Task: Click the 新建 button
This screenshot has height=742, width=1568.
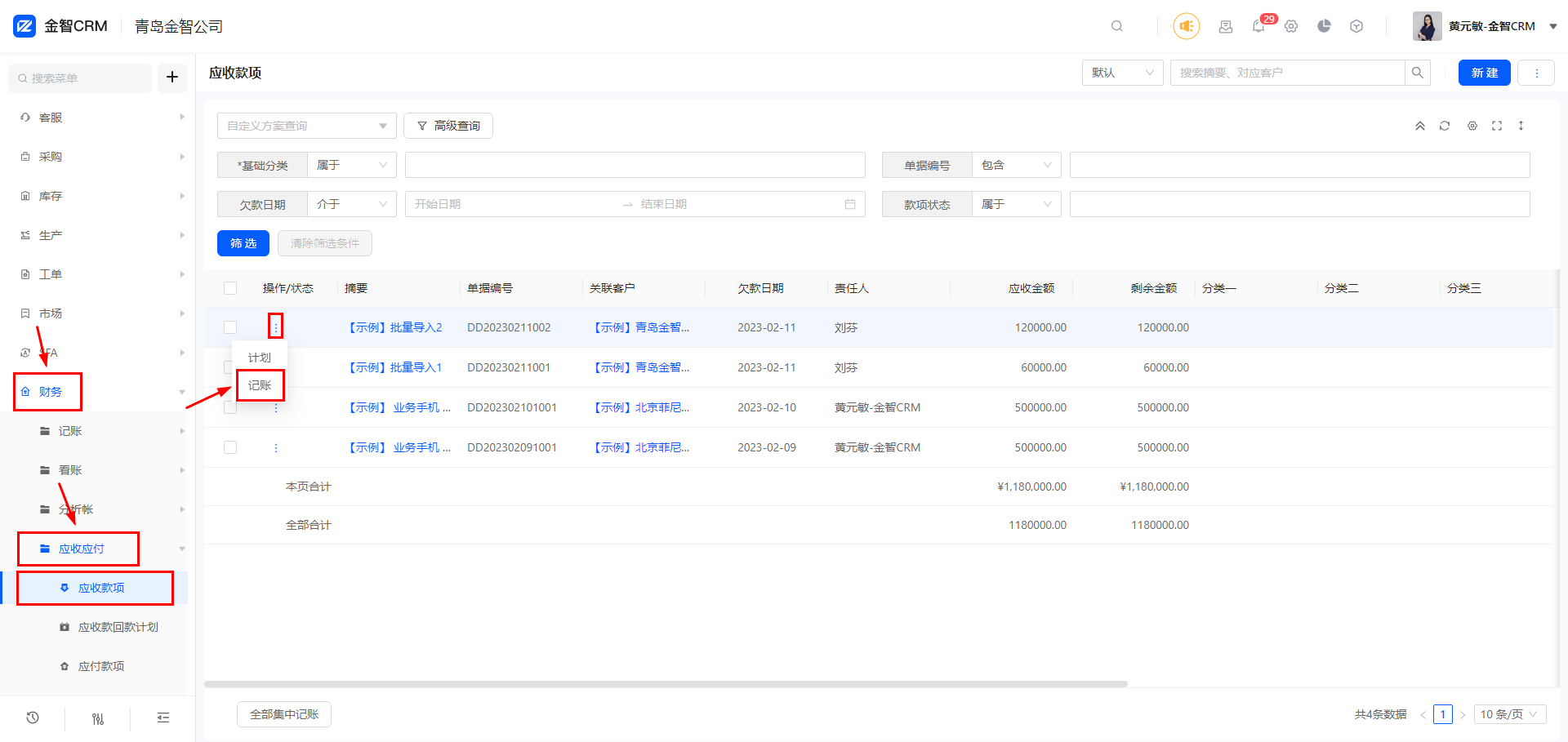Action: point(1485,73)
